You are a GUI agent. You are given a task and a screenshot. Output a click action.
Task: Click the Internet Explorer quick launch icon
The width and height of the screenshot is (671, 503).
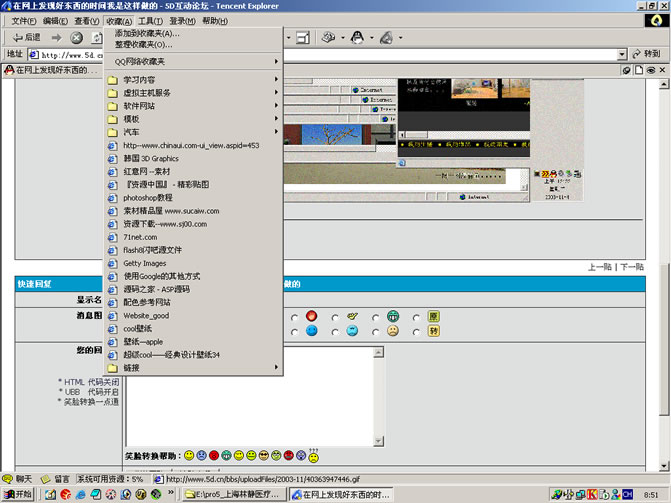(80, 494)
